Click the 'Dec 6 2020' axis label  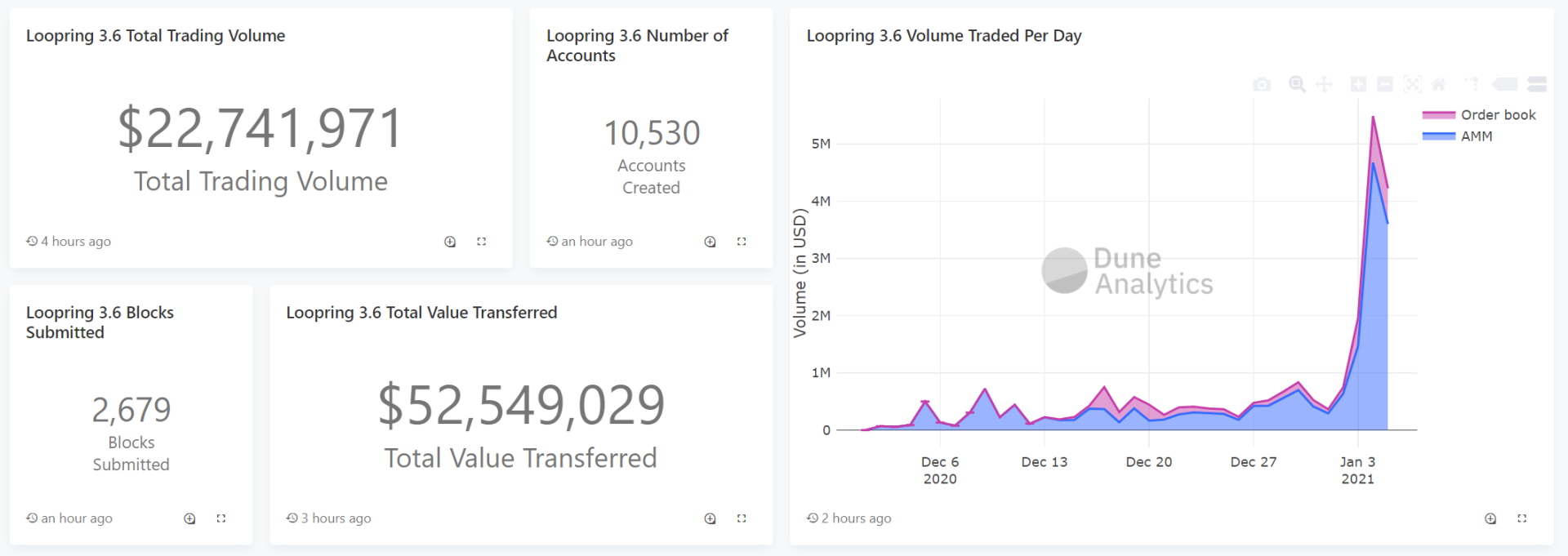[x=940, y=470]
